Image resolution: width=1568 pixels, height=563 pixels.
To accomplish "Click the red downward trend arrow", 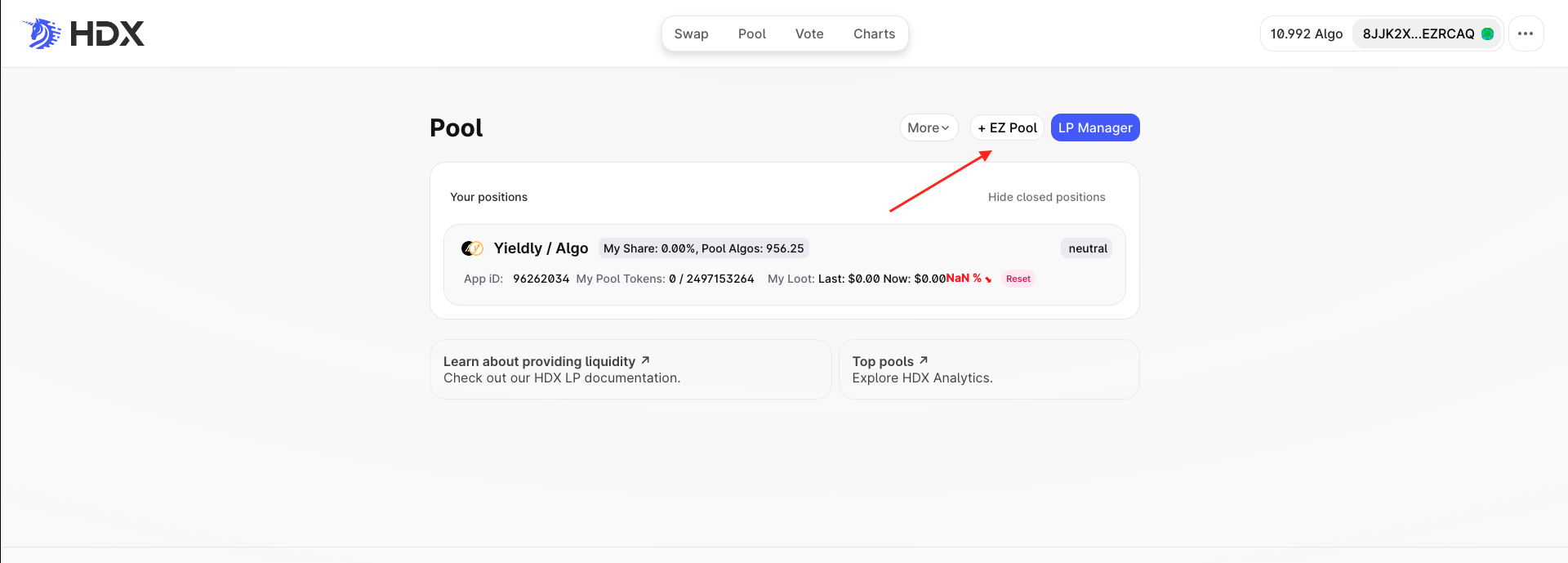I will coord(988,279).
